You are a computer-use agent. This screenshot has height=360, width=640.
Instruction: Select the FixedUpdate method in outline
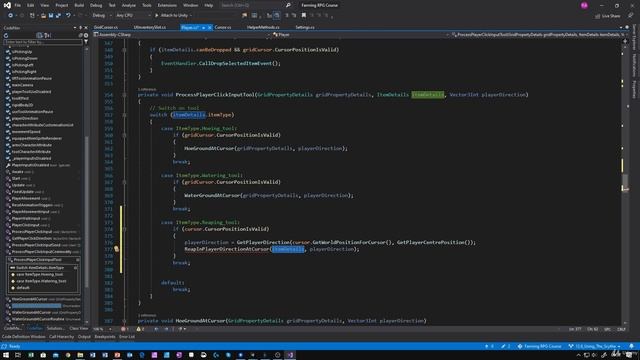point(22,191)
